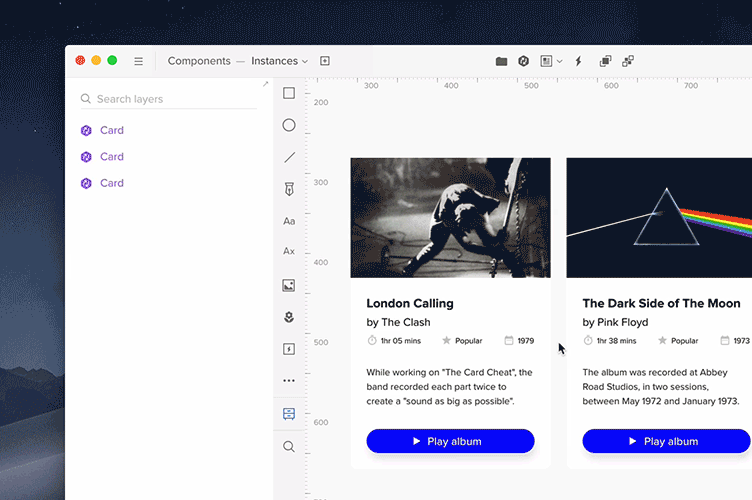Open the folder icon in top toolbar

(x=501, y=61)
